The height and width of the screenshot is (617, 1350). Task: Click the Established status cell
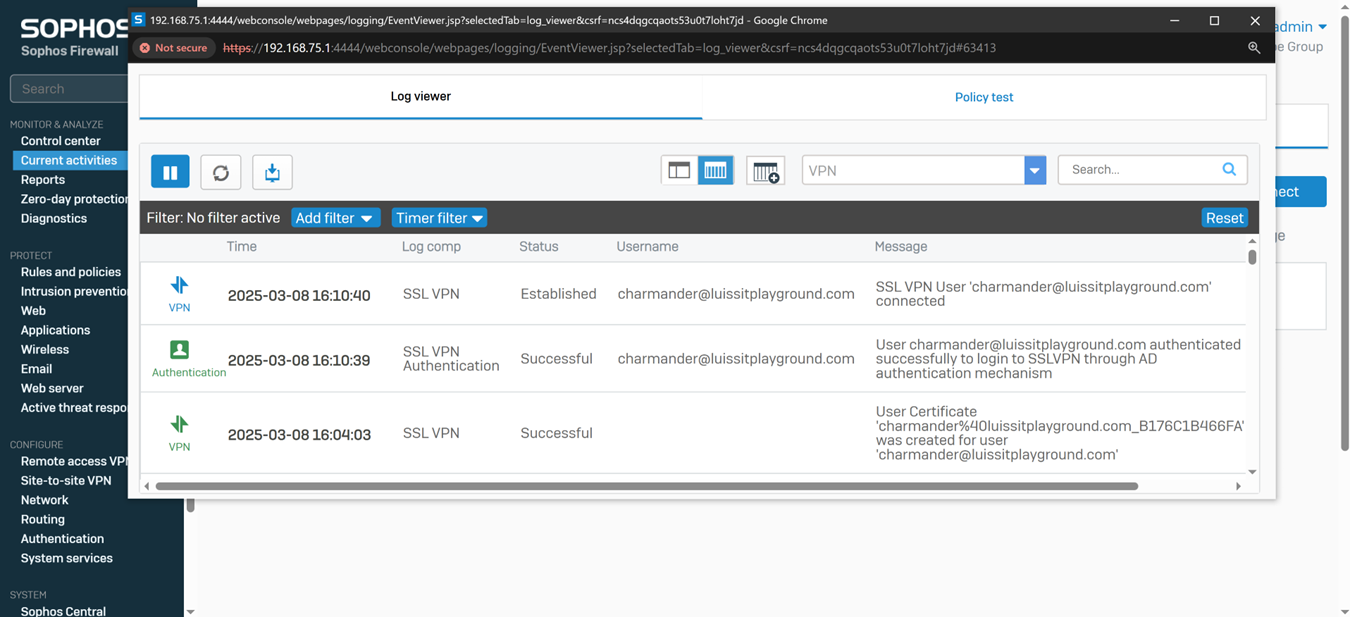coord(558,294)
